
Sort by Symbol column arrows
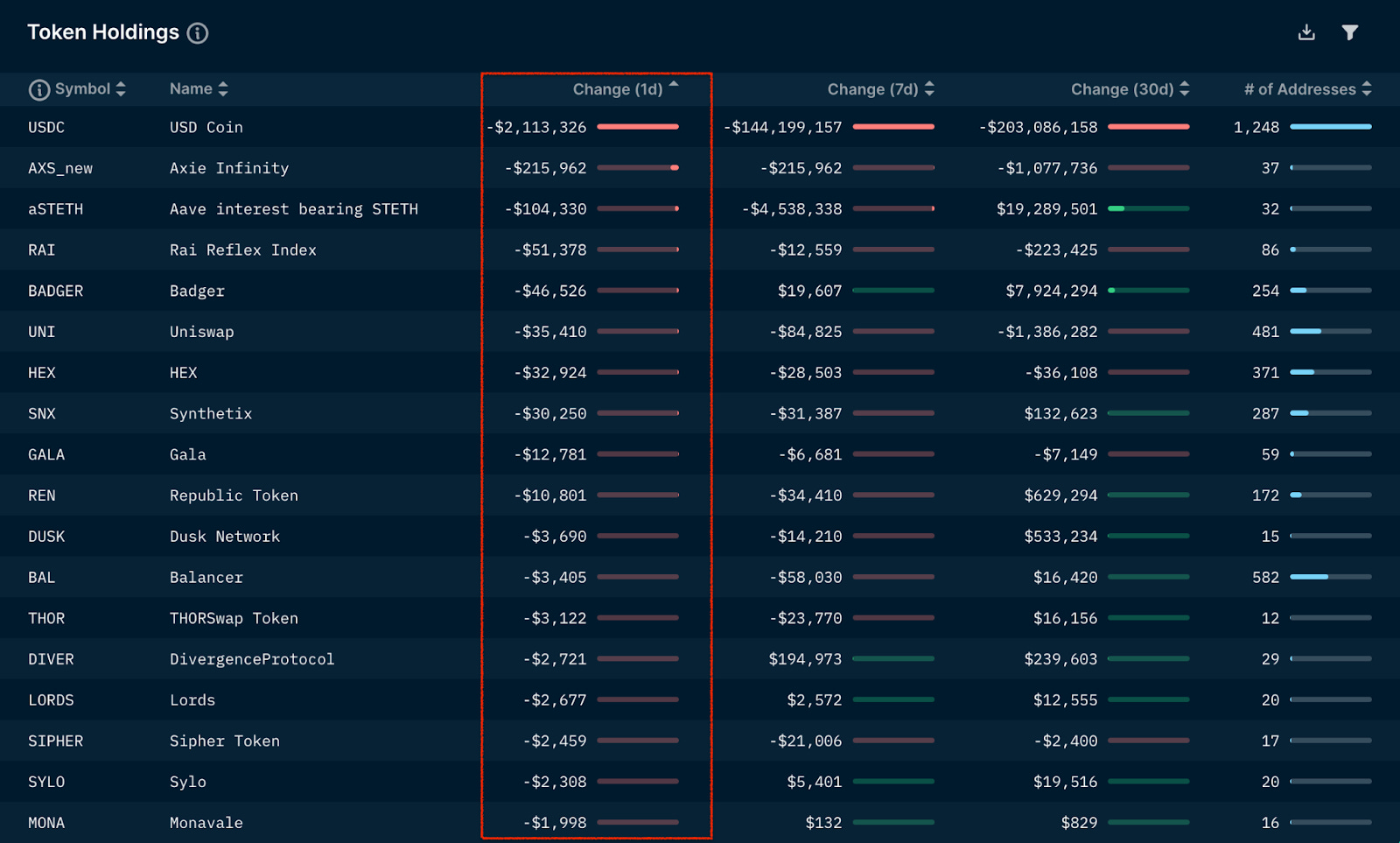point(121,89)
